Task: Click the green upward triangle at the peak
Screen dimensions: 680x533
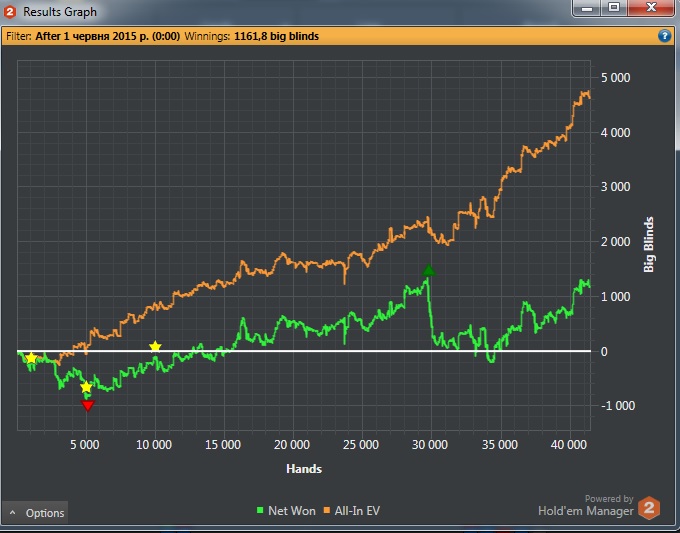Action: 429,270
